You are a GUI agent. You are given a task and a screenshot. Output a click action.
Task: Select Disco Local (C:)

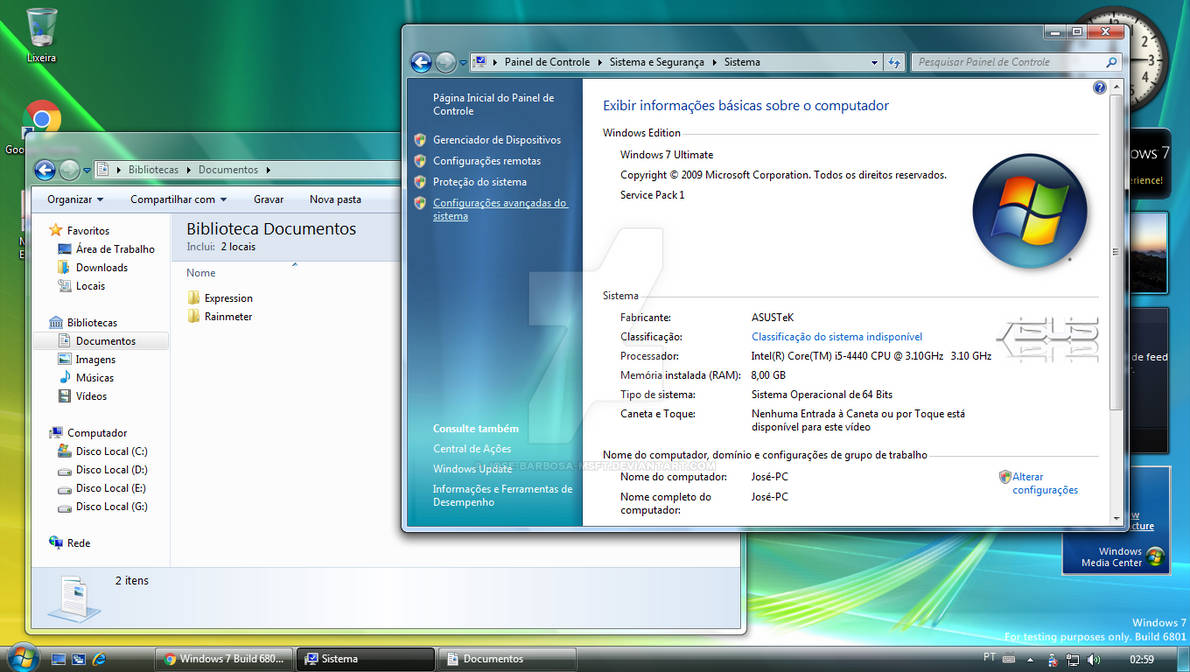tap(112, 452)
